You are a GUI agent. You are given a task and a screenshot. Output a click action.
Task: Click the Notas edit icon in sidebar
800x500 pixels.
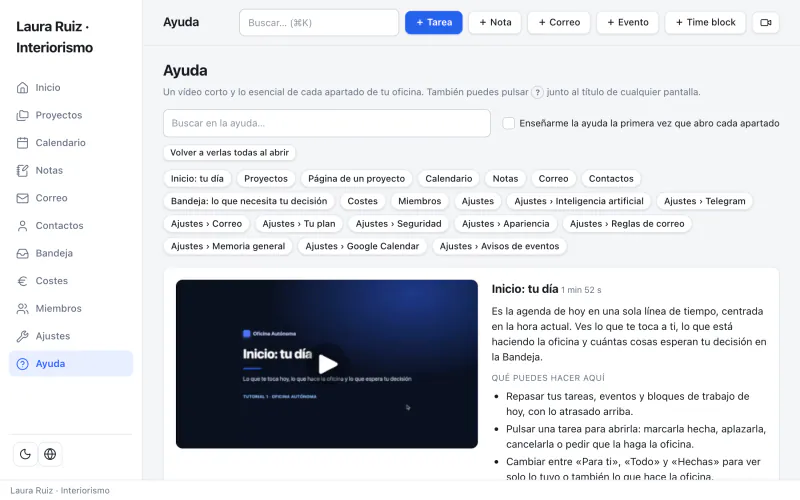tap(22, 170)
